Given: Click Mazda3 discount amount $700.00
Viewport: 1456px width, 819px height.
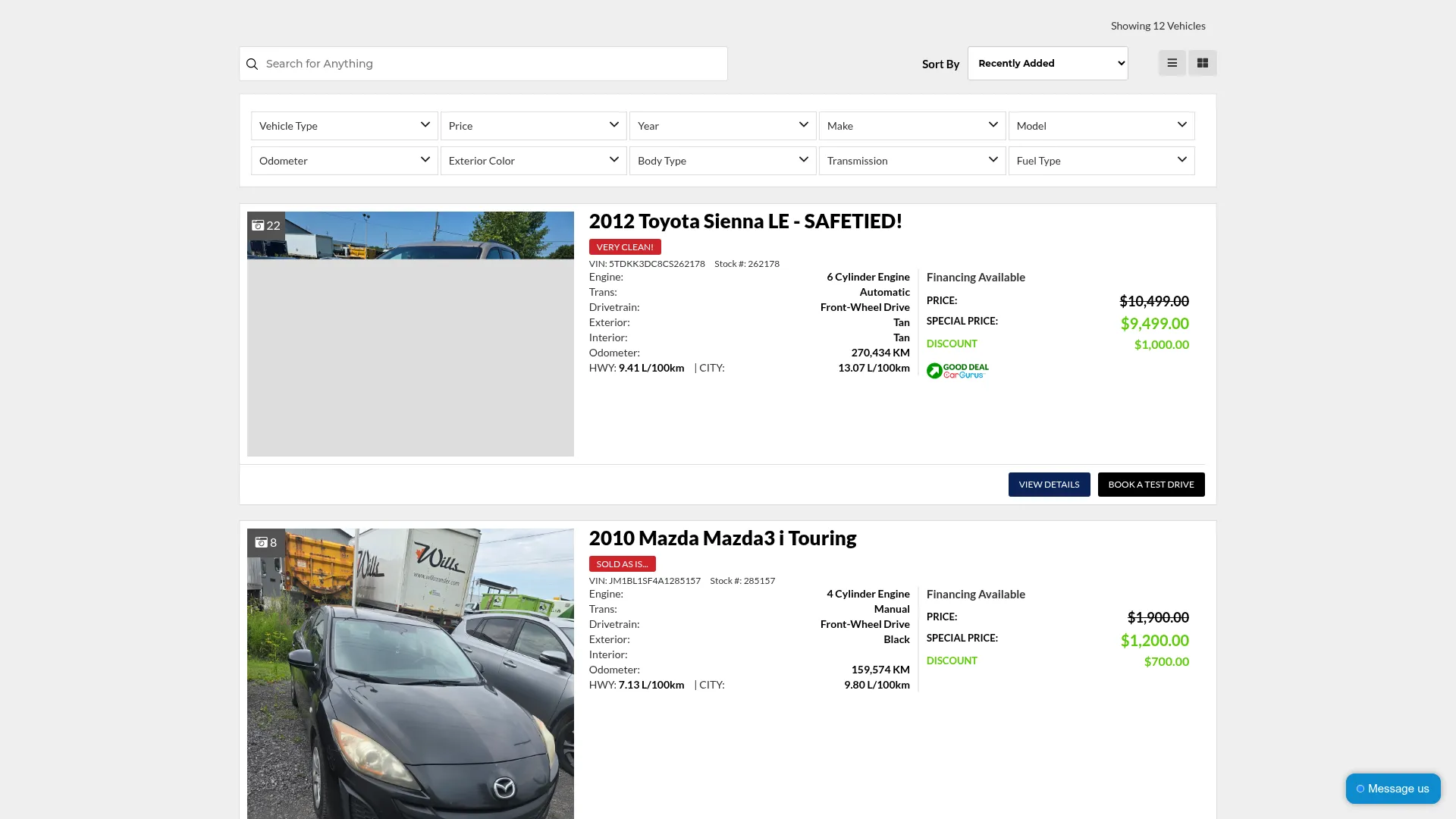Looking at the screenshot, I should click(1166, 661).
